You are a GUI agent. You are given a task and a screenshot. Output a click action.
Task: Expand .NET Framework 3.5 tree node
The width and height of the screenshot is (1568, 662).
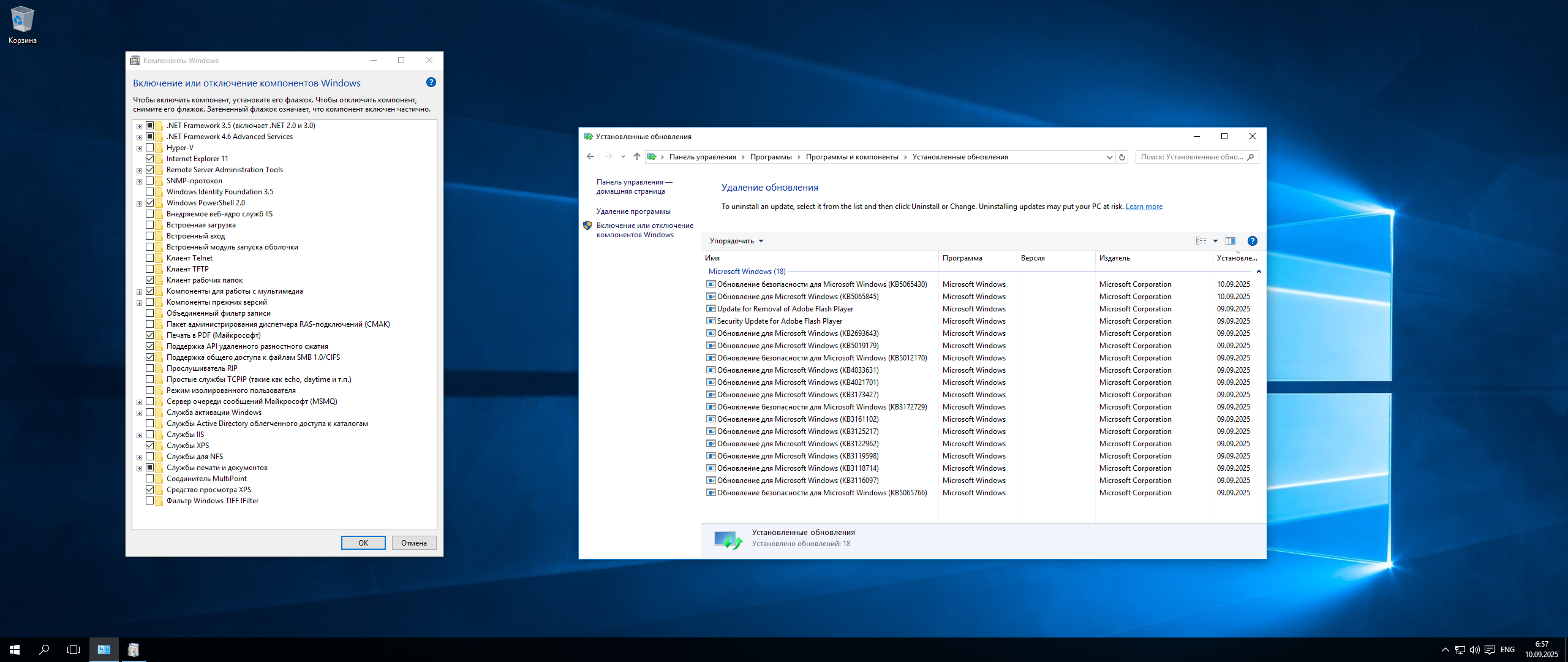pyautogui.click(x=140, y=126)
